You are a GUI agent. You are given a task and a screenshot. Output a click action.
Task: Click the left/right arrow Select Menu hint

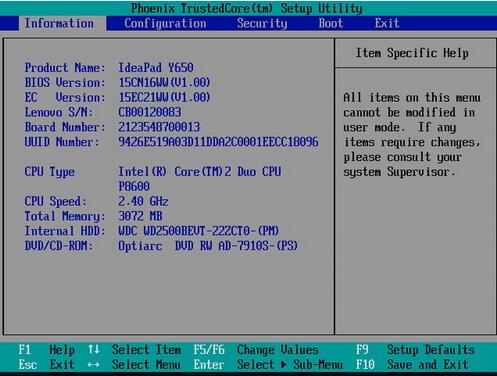(x=134, y=364)
